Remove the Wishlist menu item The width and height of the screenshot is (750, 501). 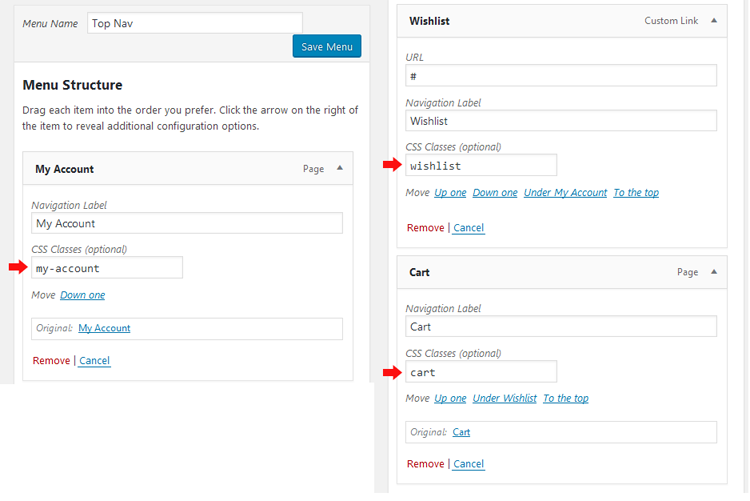tap(425, 228)
